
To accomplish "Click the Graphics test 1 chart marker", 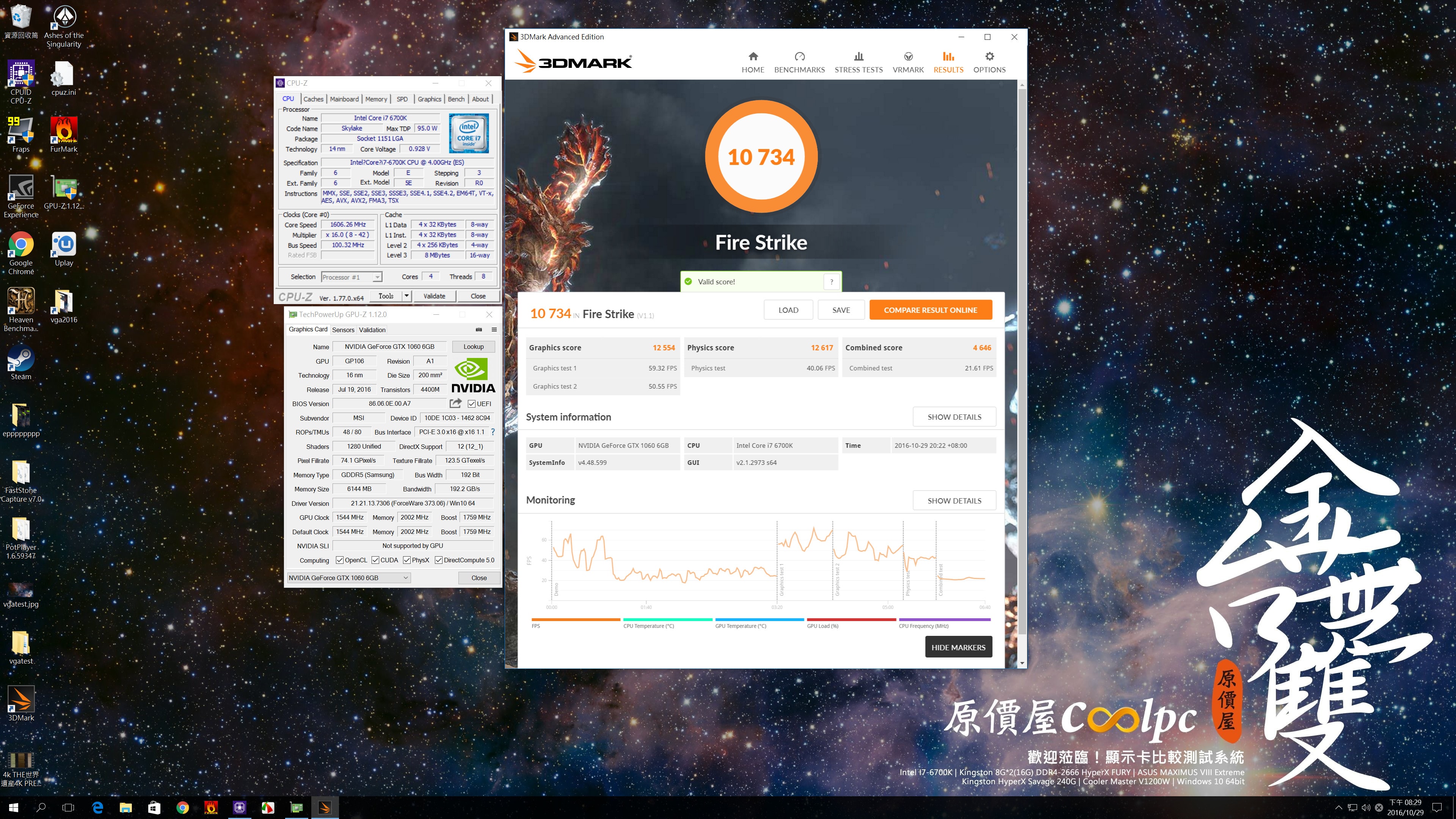I will [x=781, y=579].
